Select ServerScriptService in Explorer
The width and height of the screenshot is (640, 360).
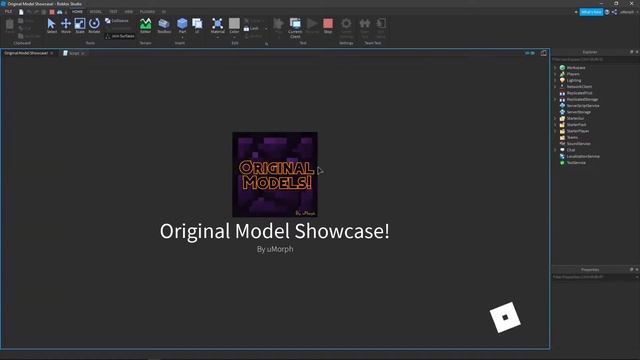point(582,106)
